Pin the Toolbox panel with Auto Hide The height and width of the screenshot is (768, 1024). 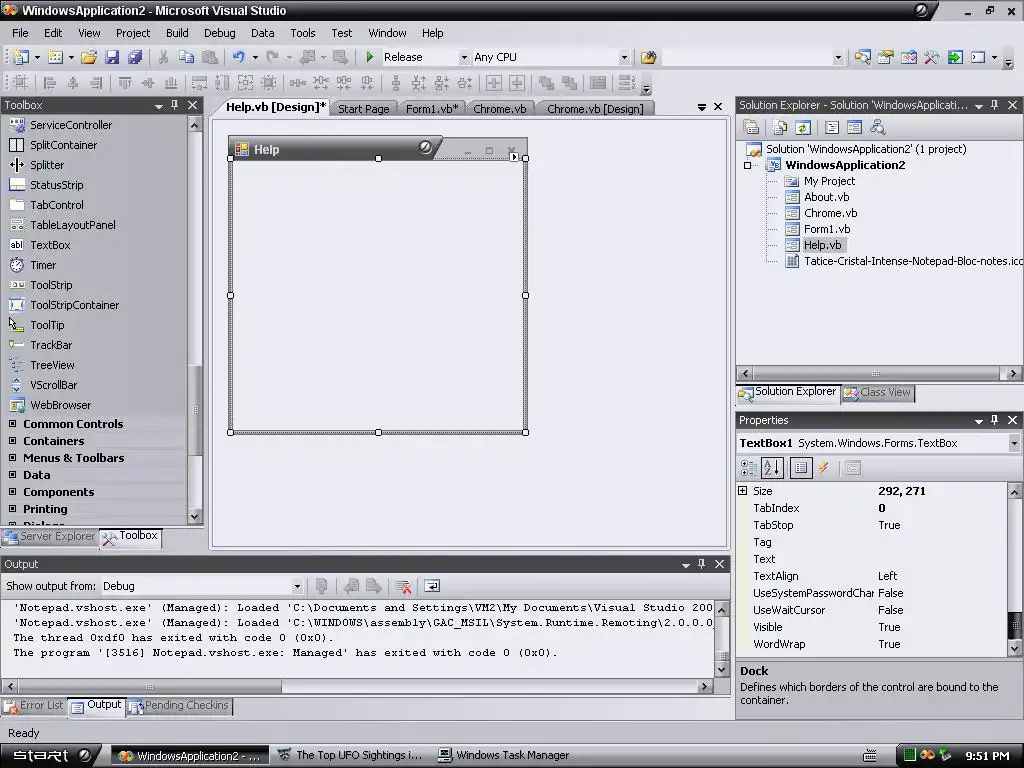(x=175, y=105)
